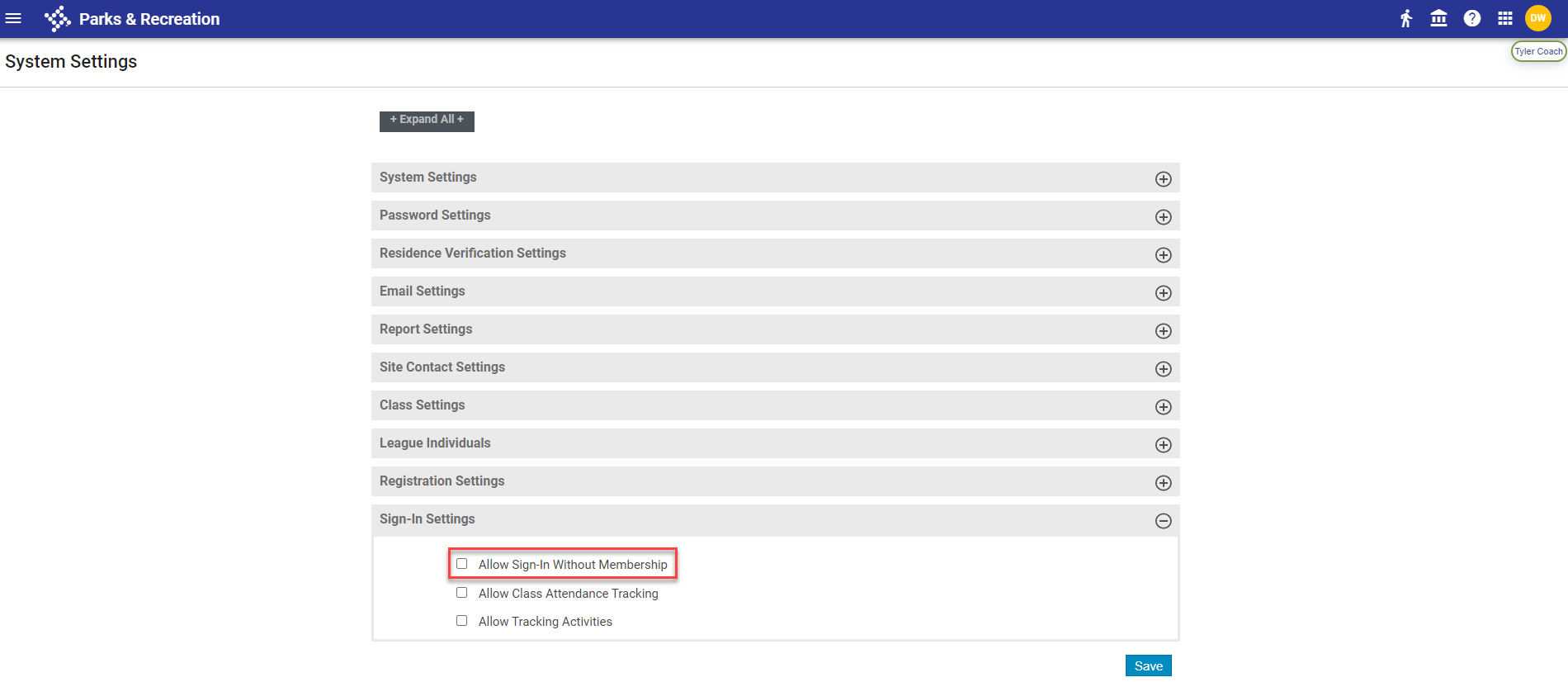Open the Report Settings section header
The height and width of the screenshot is (682, 1568).
(x=426, y=329)
